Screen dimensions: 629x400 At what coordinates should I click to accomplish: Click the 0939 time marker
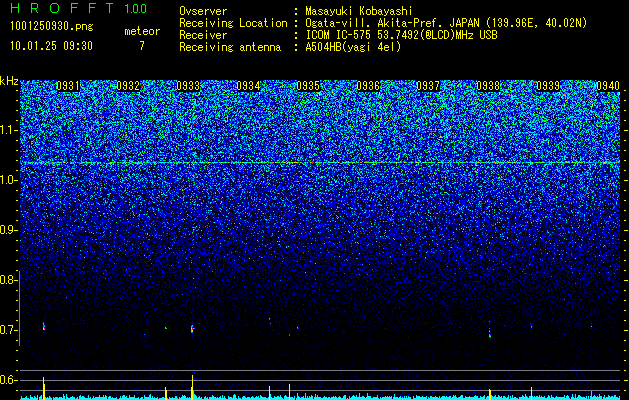pyautogui.click(x=548, y=86)
